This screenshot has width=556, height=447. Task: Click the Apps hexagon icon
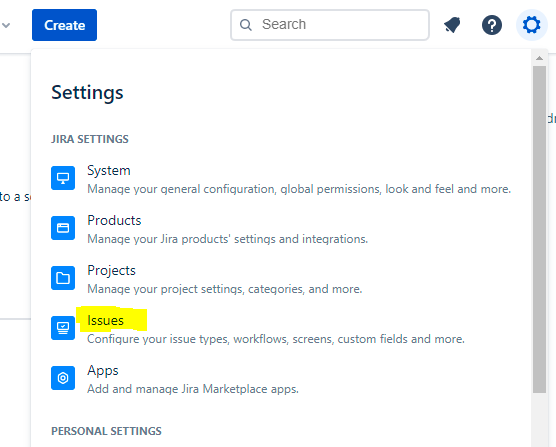[x=63, y=378]
